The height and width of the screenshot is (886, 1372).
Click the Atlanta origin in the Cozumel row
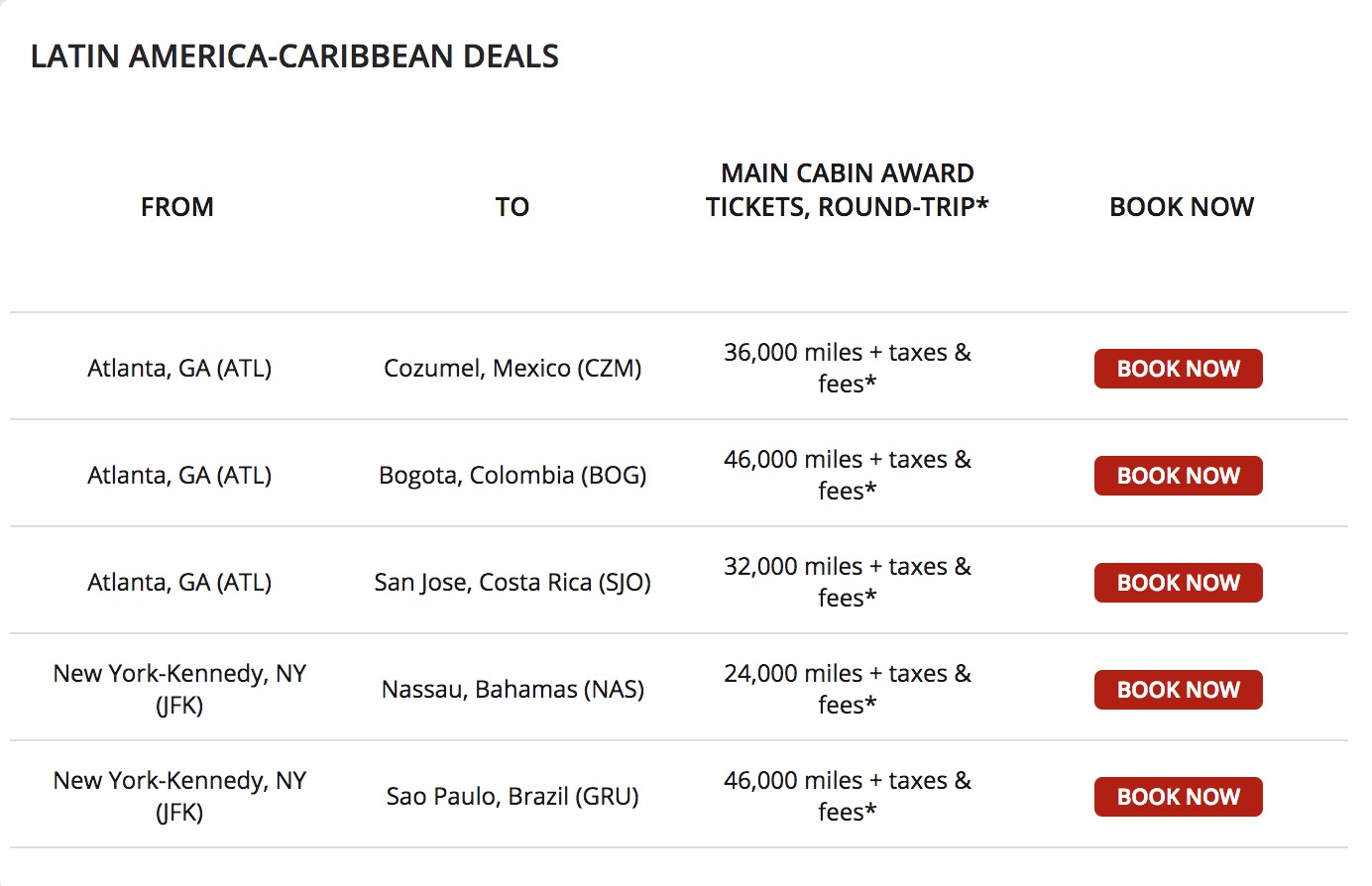coord(179,369)
